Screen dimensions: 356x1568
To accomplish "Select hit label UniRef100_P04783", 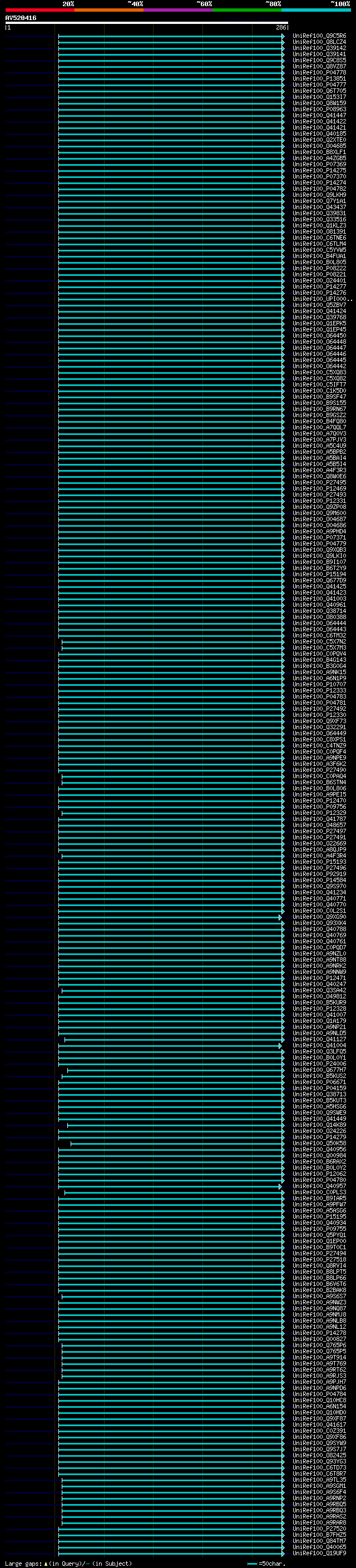I will 319,696.
